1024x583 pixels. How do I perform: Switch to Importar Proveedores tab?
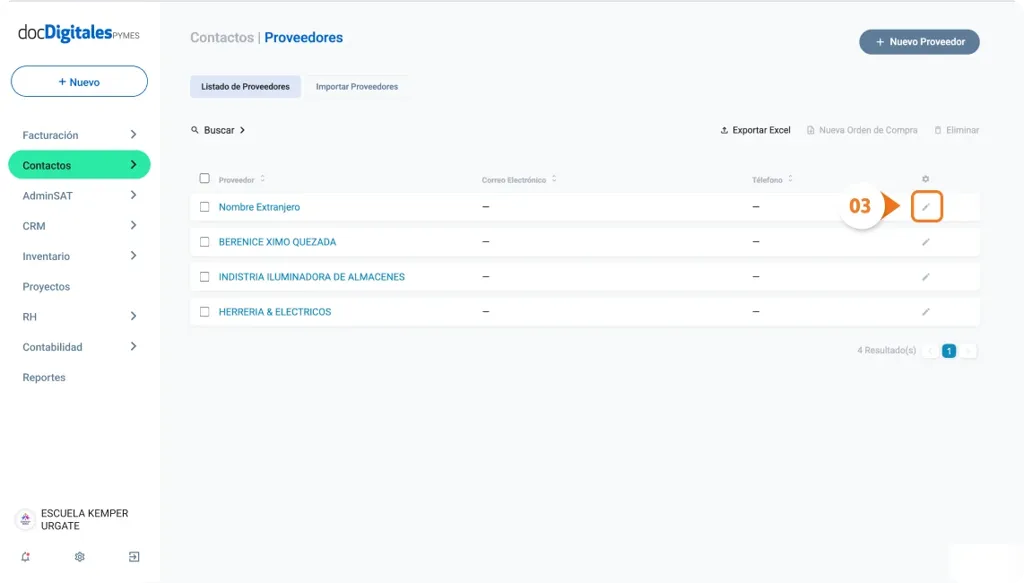pyautogui.click(x=357, y=87)
